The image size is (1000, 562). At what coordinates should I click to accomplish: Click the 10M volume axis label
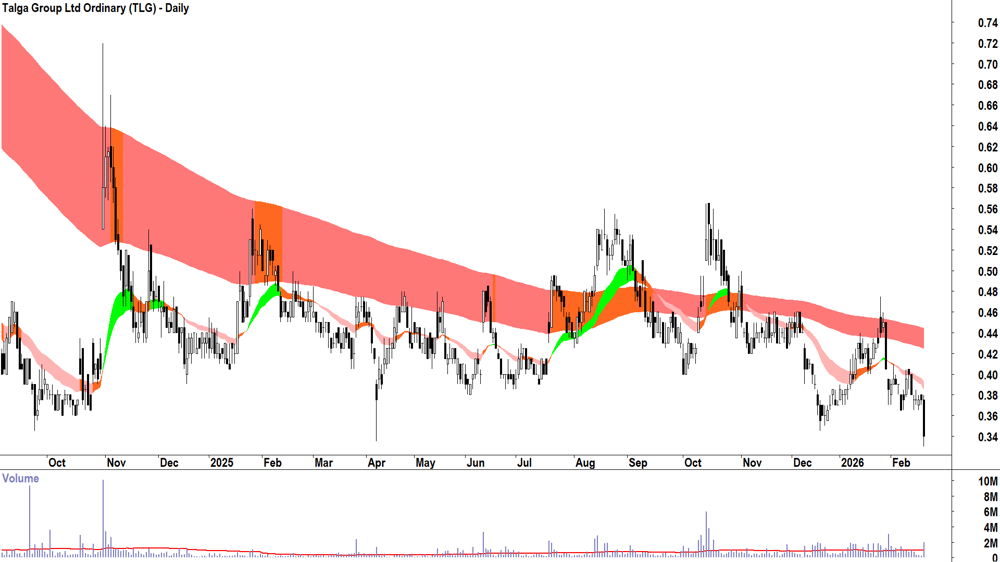[x=989, y=482]
